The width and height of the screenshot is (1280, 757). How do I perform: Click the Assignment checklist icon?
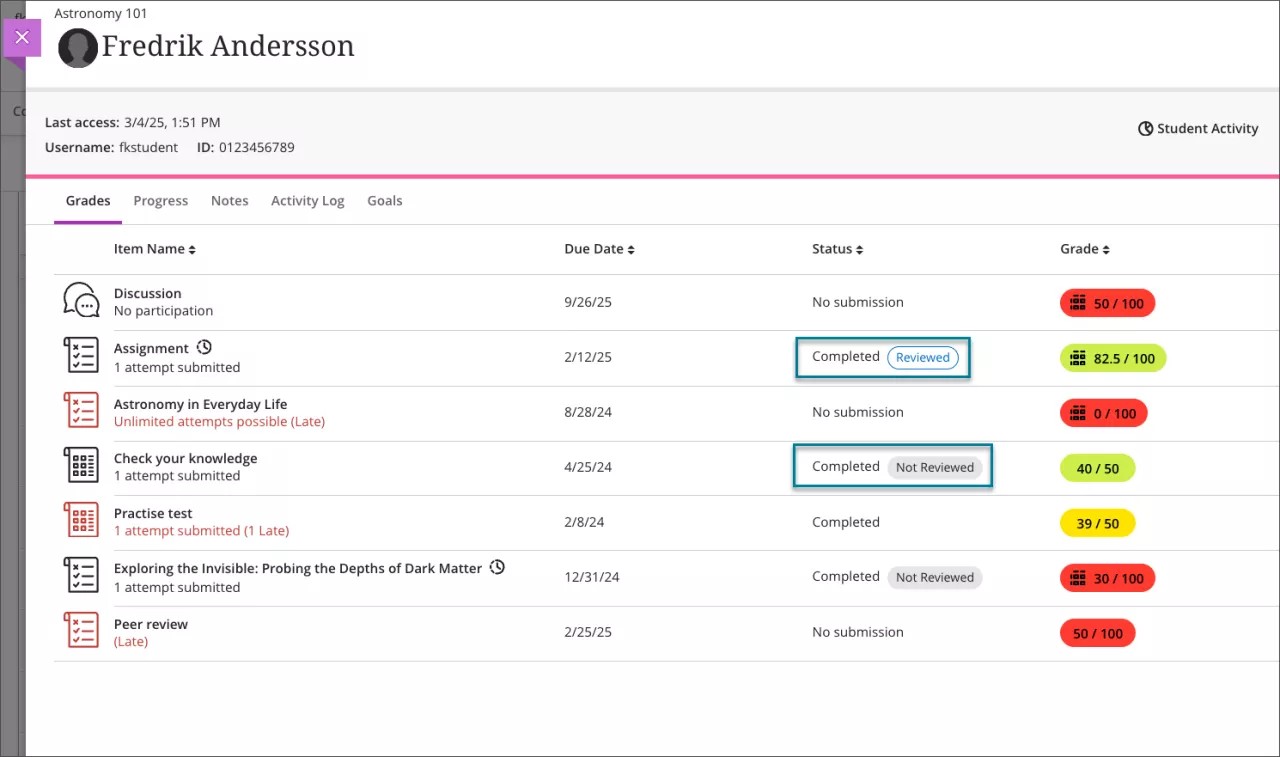pyautogui.click(x=81, y=356)
